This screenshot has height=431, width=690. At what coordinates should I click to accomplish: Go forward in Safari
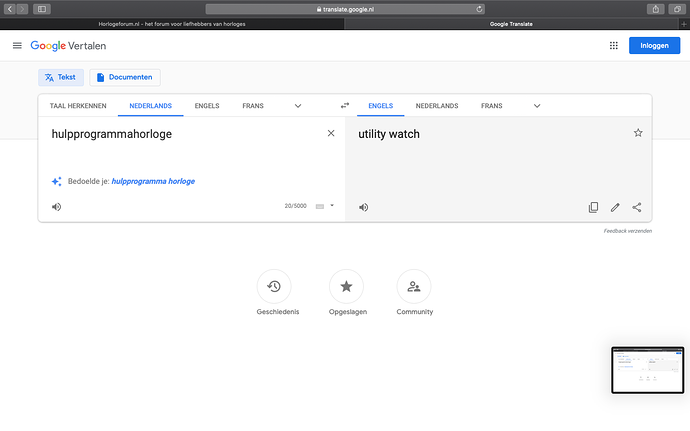point(22,9)
